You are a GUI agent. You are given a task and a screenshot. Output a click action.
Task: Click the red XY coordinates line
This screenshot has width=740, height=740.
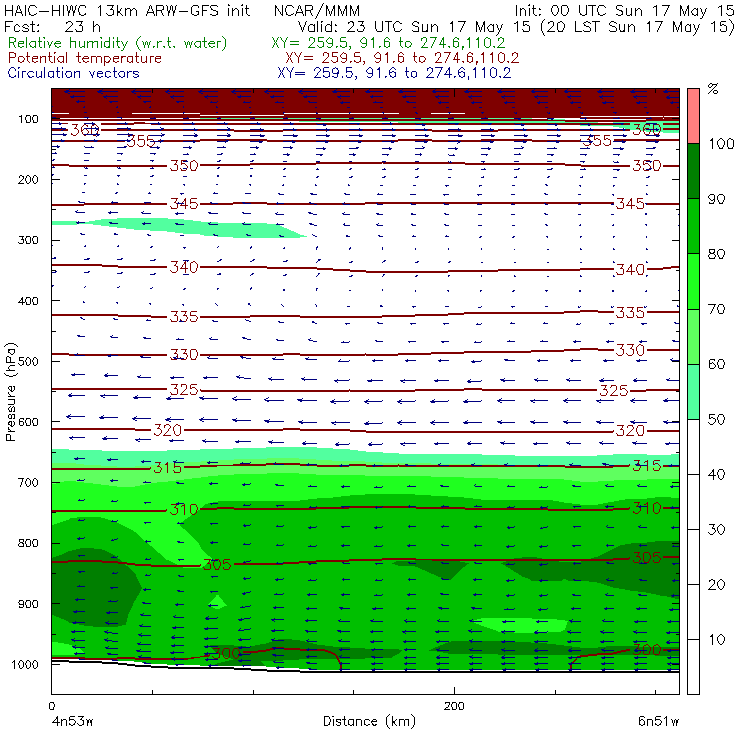coord(402,58)
